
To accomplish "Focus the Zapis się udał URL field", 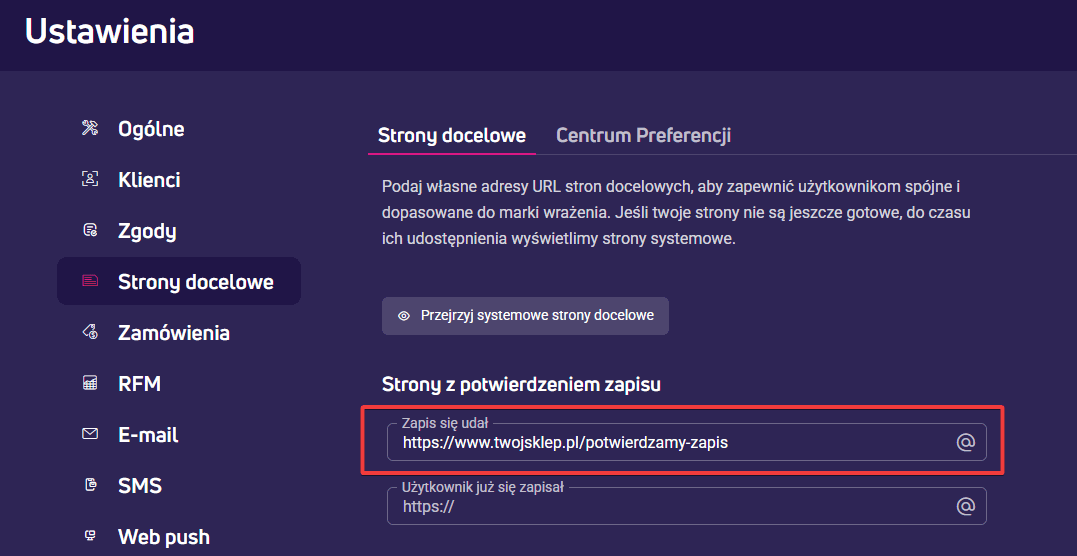I will 686,442.
